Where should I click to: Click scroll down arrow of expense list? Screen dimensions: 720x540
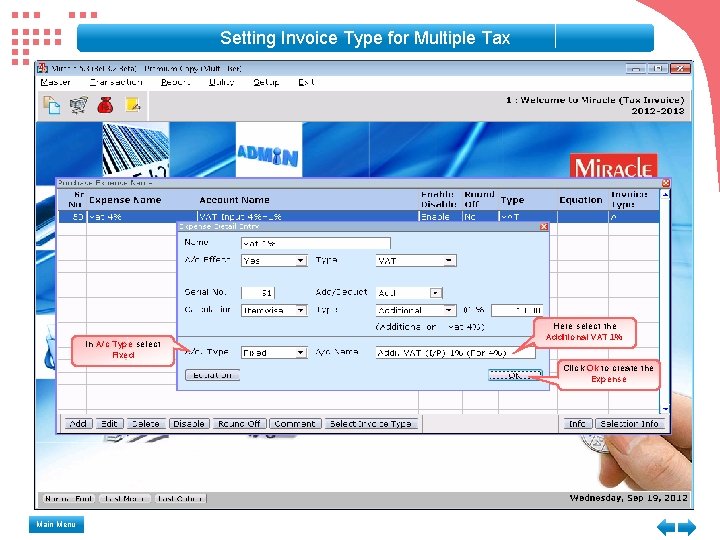point(665,408)
